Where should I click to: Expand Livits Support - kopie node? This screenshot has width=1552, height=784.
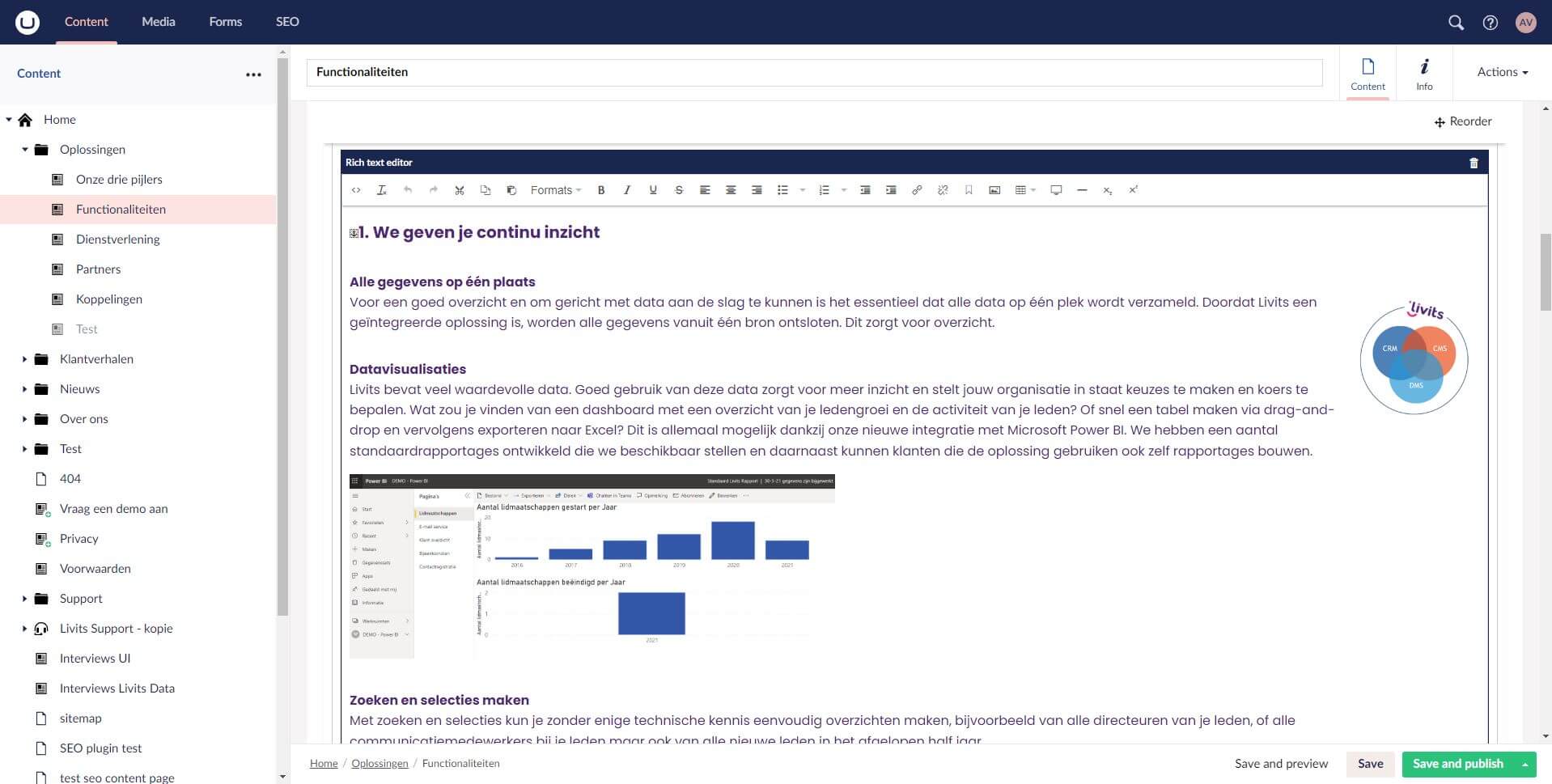[x=25, y=629]
